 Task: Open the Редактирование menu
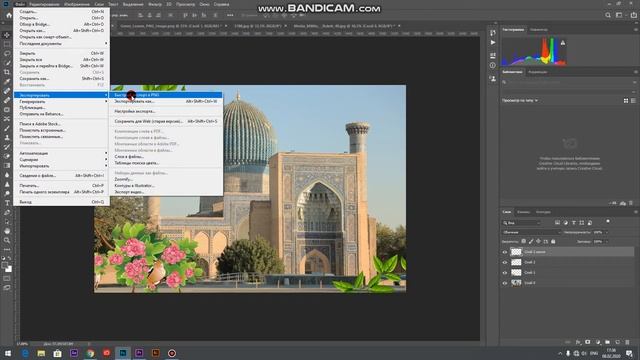click(x=44, y=4)
